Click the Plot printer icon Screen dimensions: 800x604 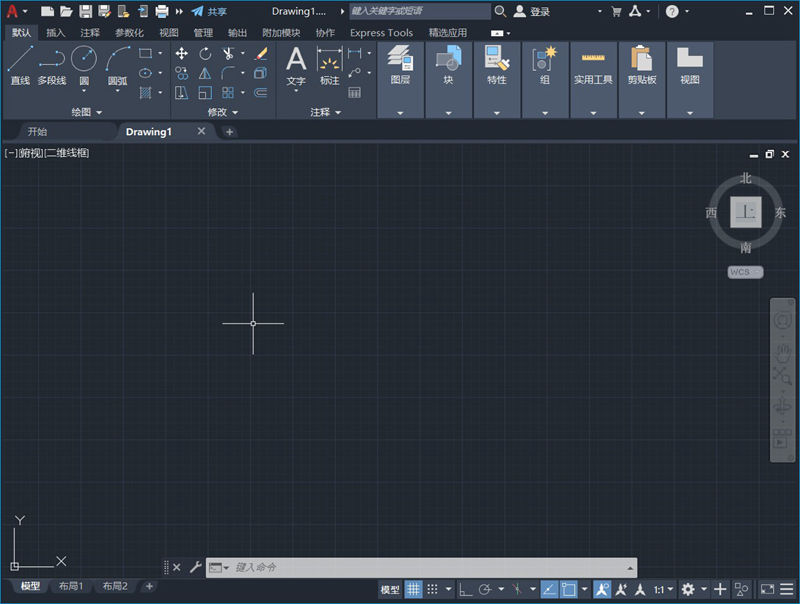pyautogui.click(x=162, y=11)
